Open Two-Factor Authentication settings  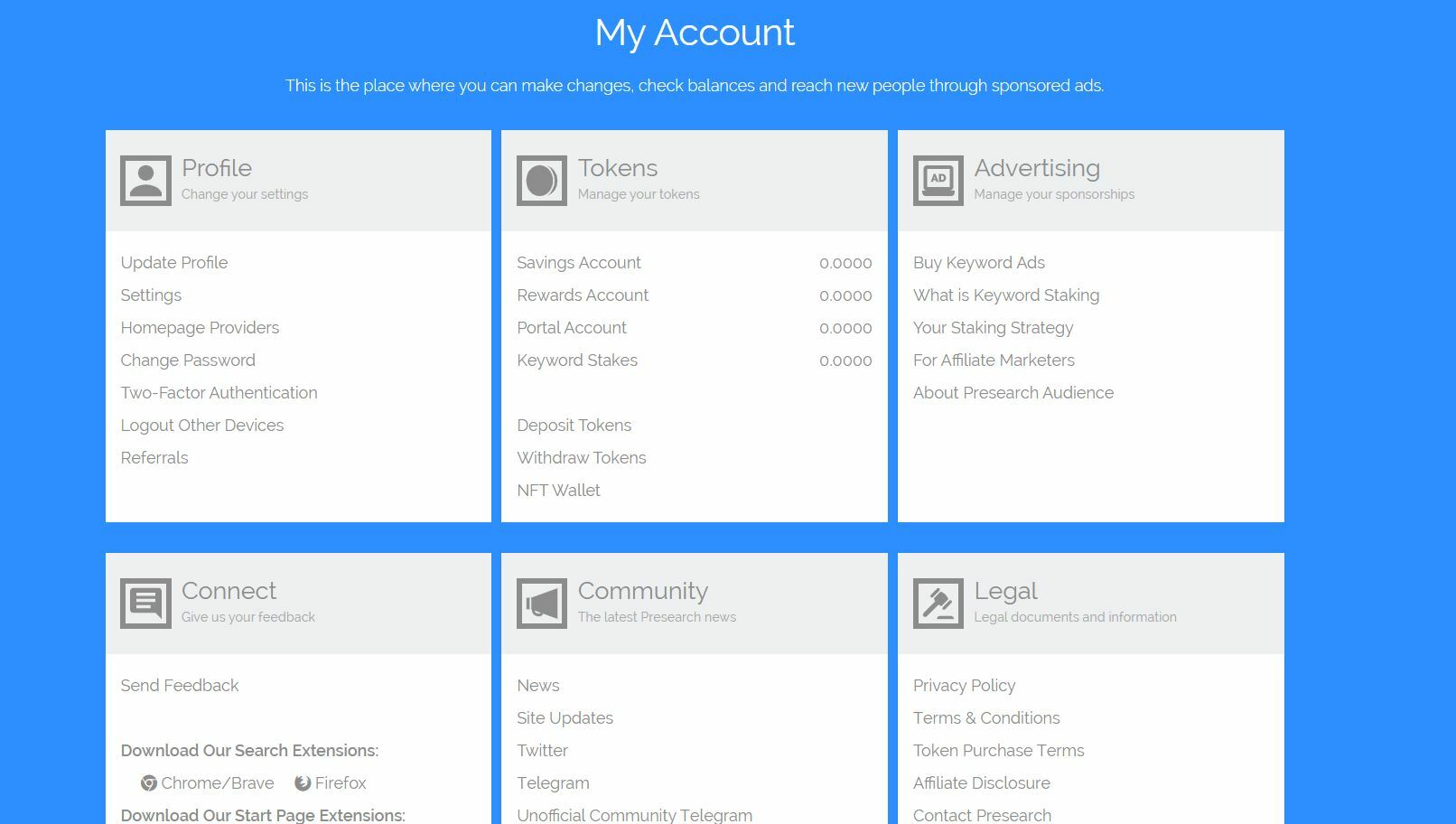click(219, 393)
